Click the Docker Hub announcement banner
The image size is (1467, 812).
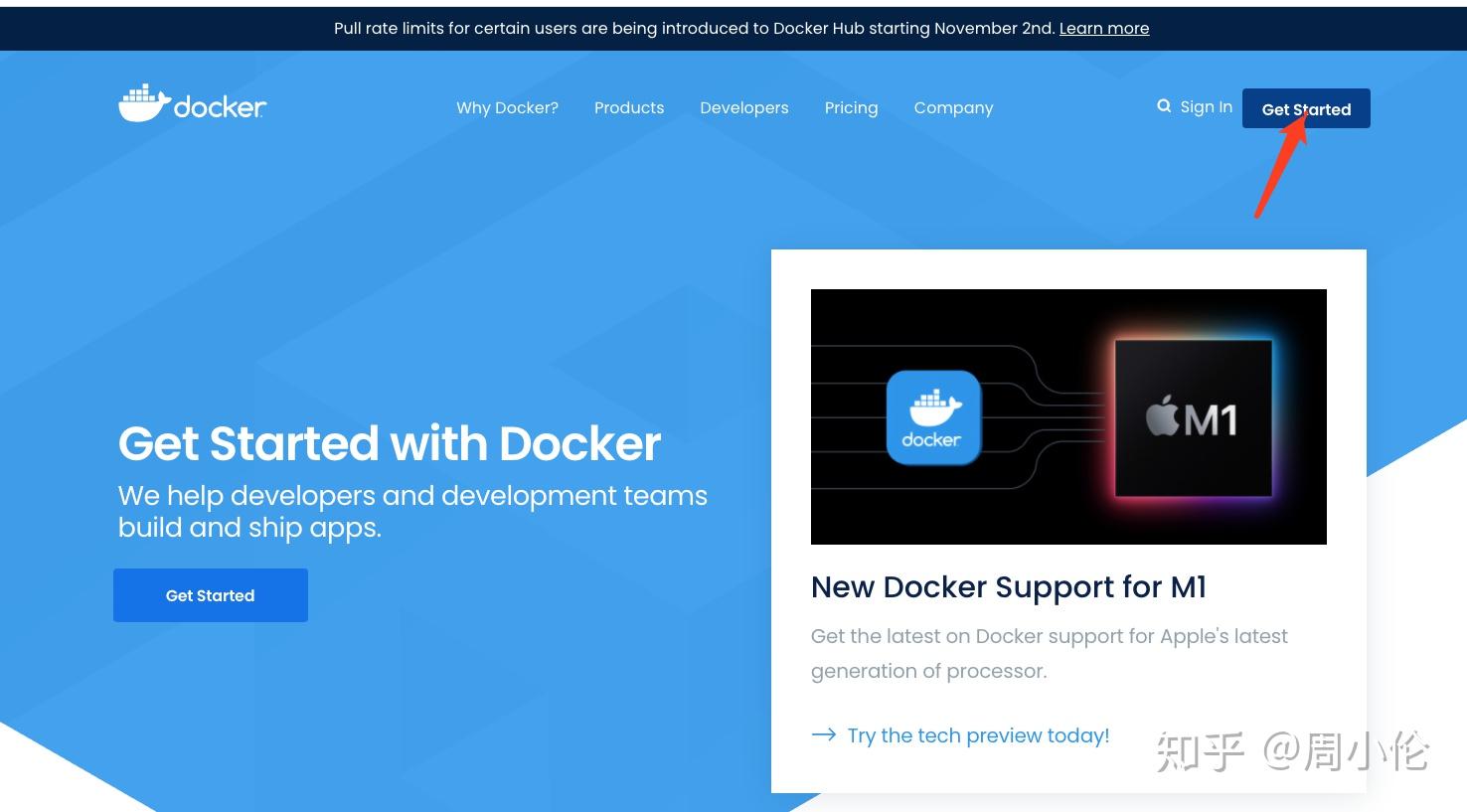pos(696,28)
